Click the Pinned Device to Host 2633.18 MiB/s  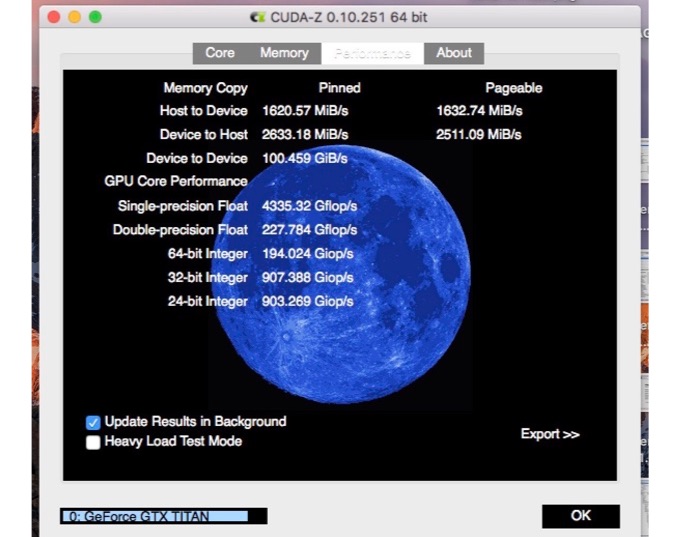pyautogui.click(x=305, y=135)
